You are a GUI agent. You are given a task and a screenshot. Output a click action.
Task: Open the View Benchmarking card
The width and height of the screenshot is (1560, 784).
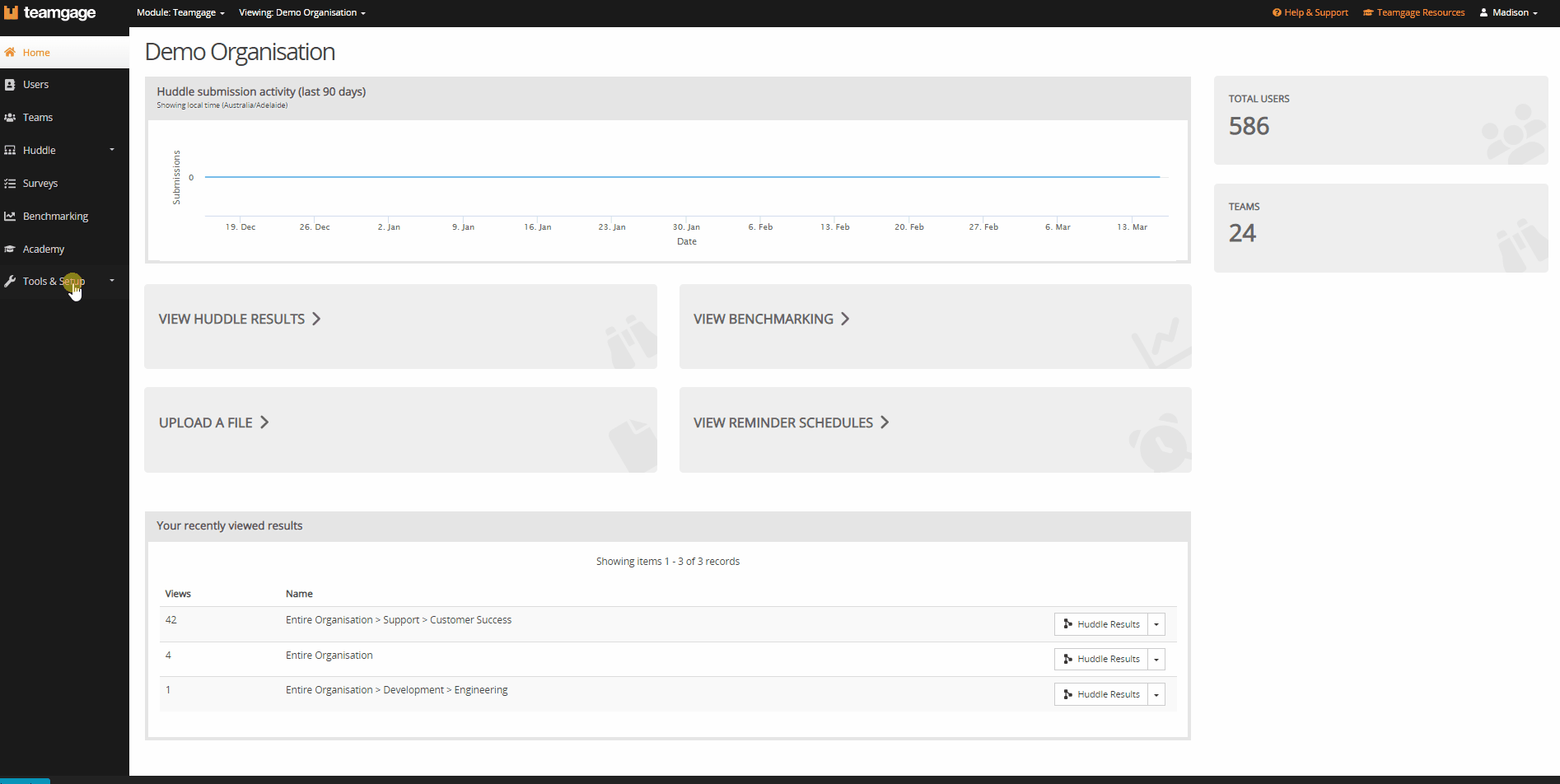pyautogui.click(x=935, y=327)
